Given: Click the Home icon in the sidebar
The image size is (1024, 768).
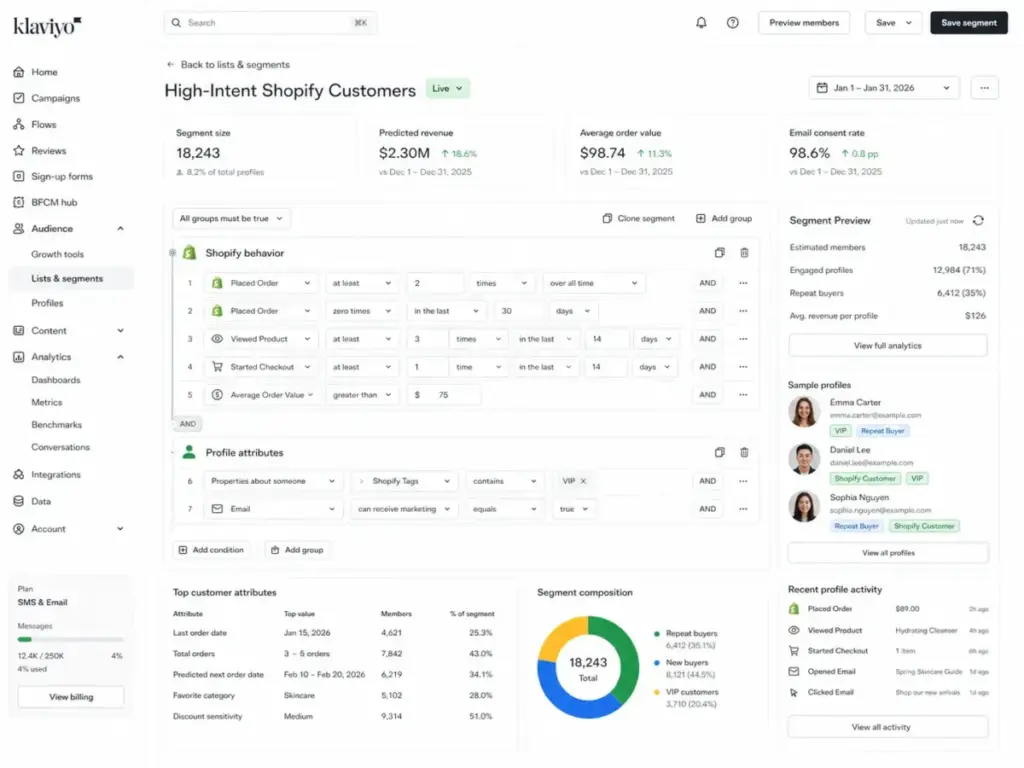Looking at the screenshot, I should [x=19, y=72].
